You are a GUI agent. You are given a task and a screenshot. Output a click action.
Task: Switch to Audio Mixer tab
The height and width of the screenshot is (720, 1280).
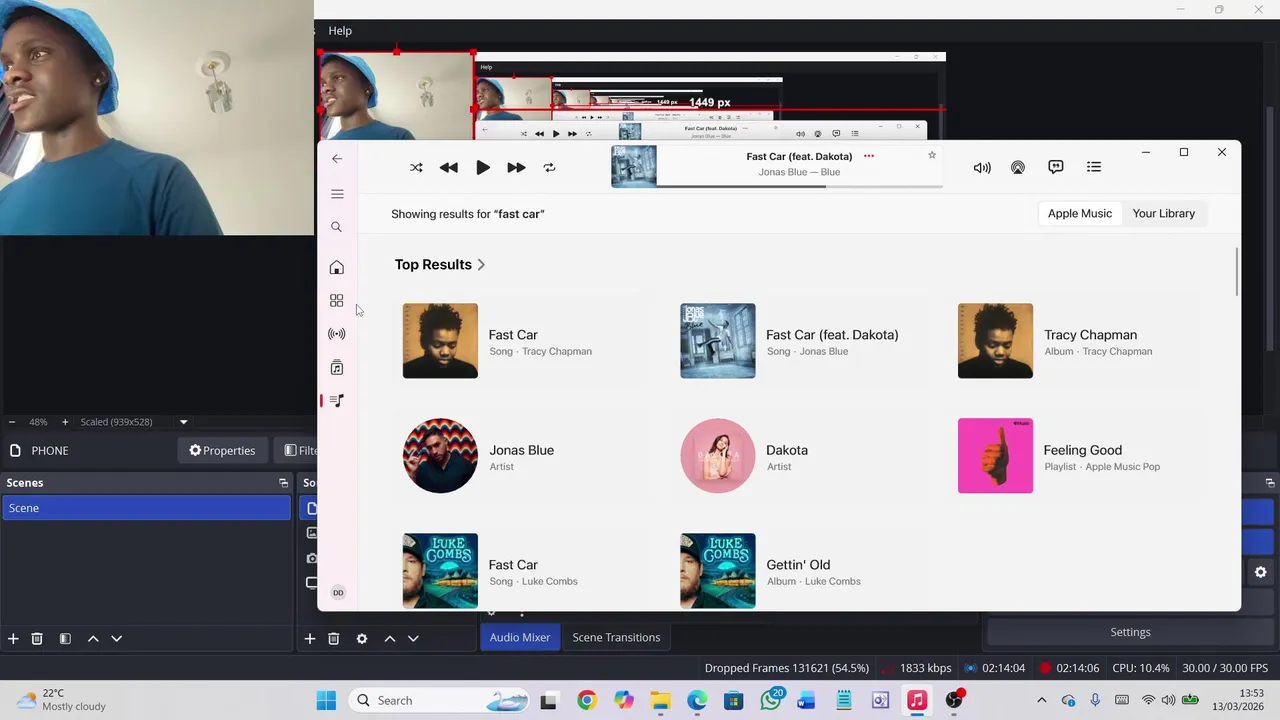point(520,637)
